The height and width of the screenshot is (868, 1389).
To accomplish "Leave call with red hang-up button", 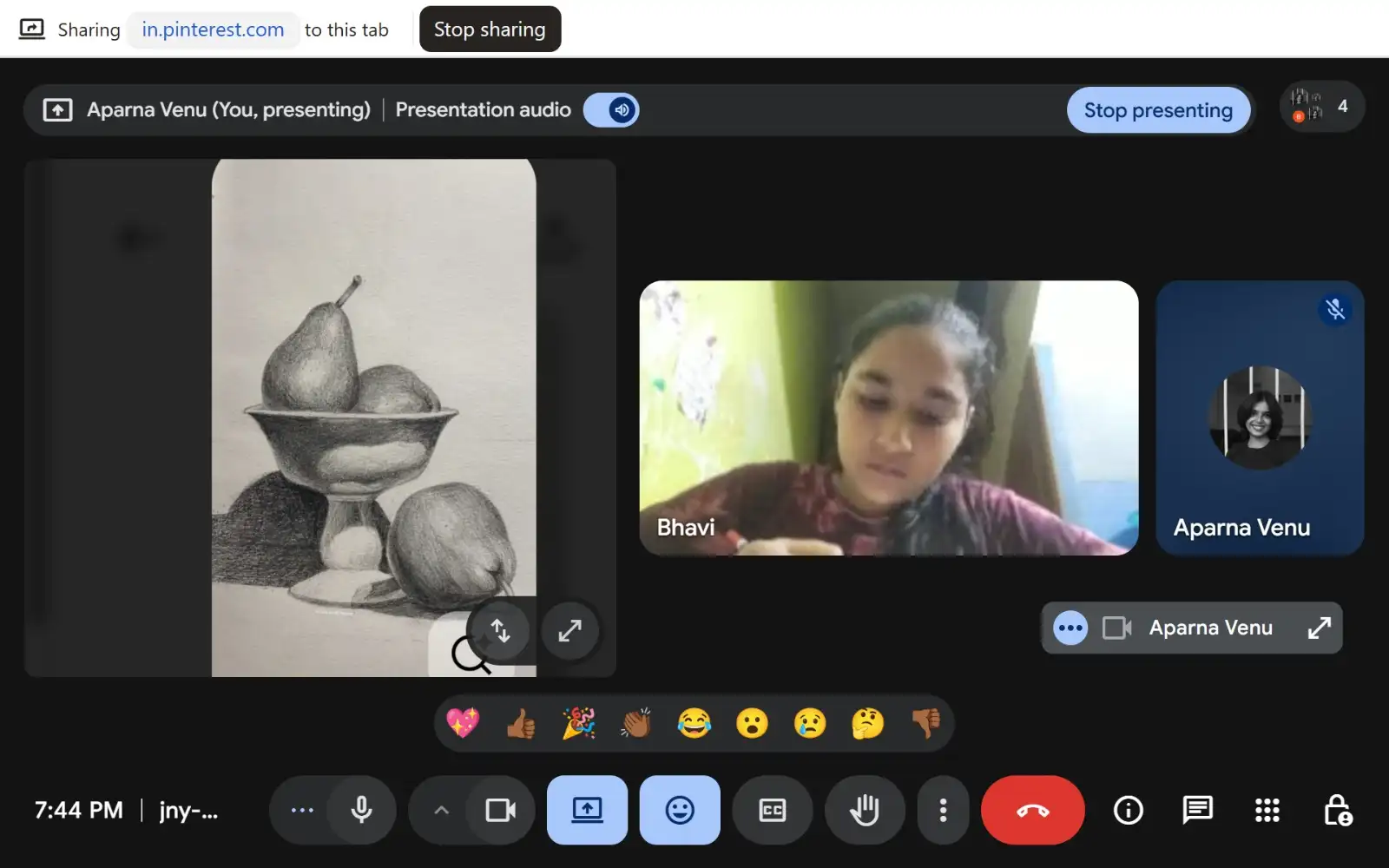I will click(x=1032, y=810).
